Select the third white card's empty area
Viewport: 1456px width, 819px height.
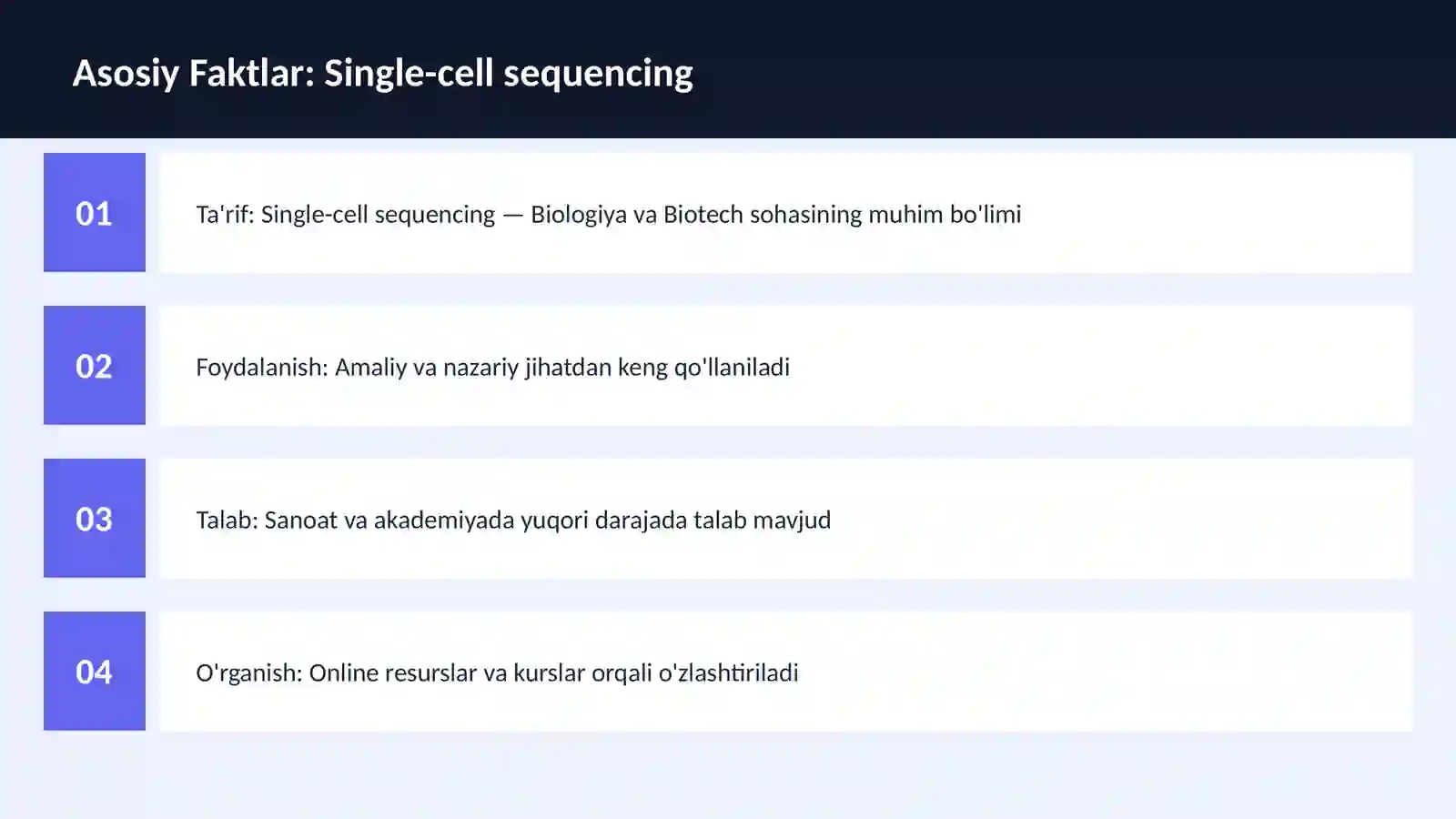1119,518
